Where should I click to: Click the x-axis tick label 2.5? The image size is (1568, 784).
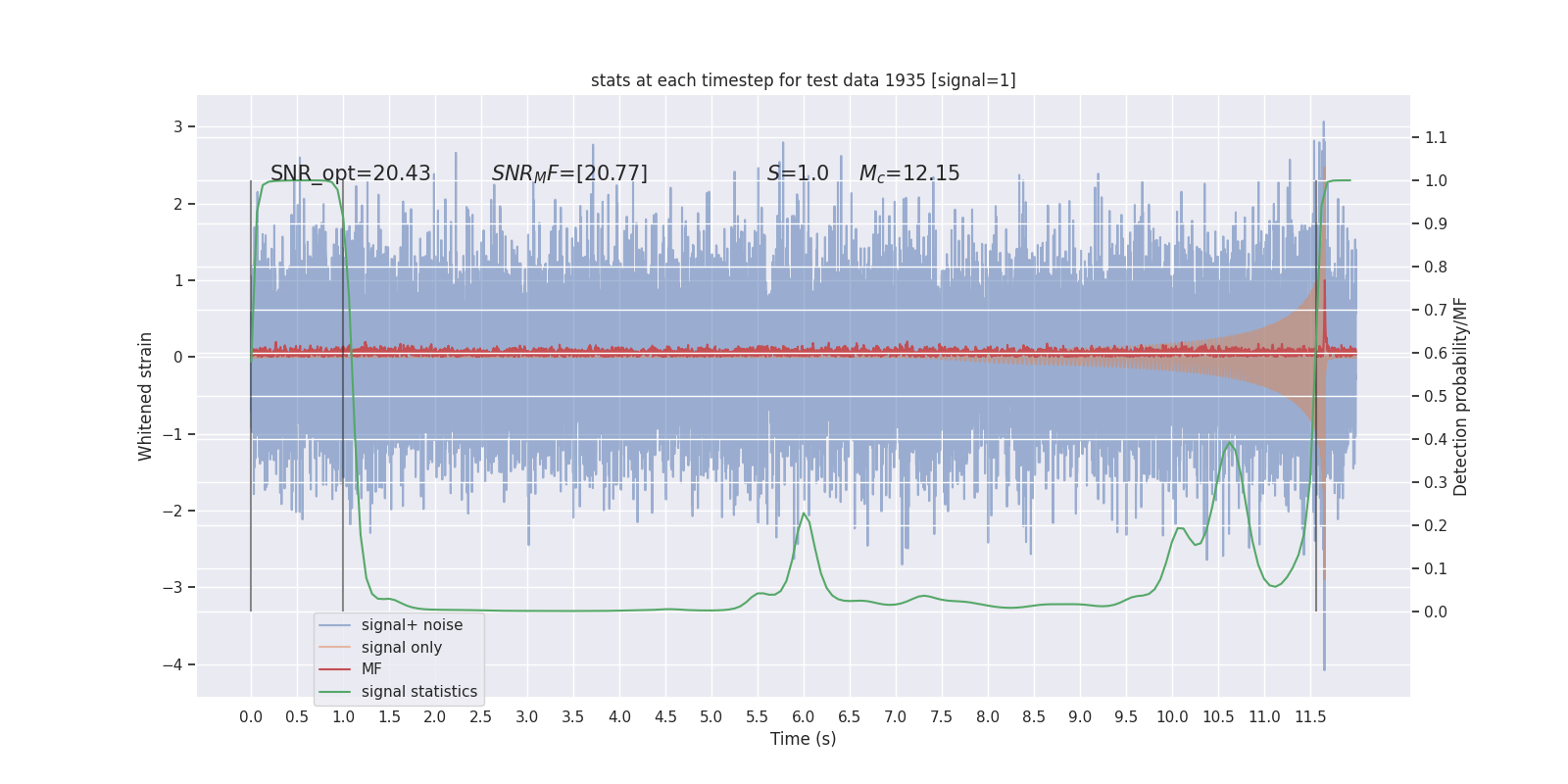coord(481,717)
